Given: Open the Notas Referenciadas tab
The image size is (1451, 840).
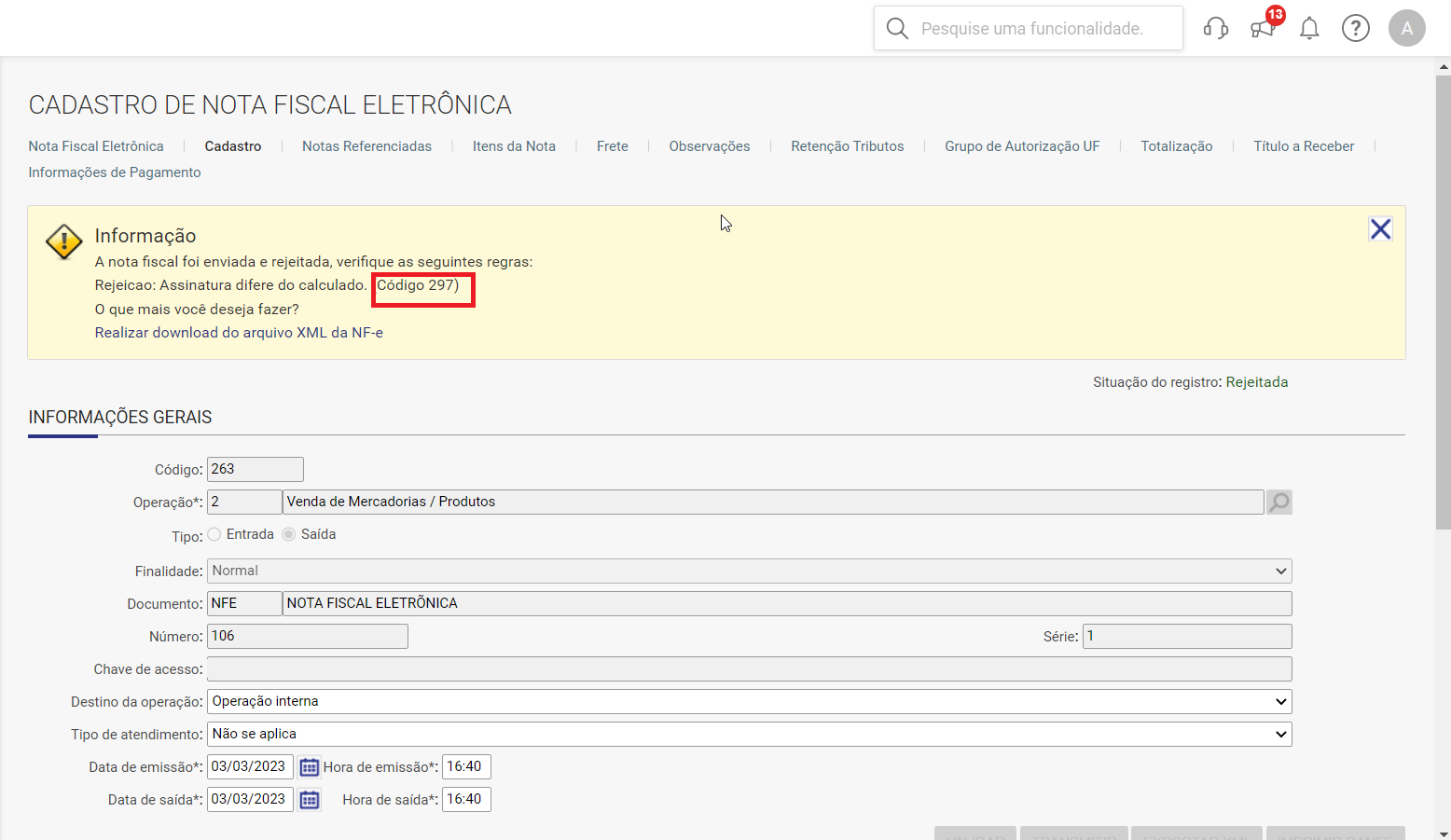Looking at the screenshot, I should tap(366, 146).
